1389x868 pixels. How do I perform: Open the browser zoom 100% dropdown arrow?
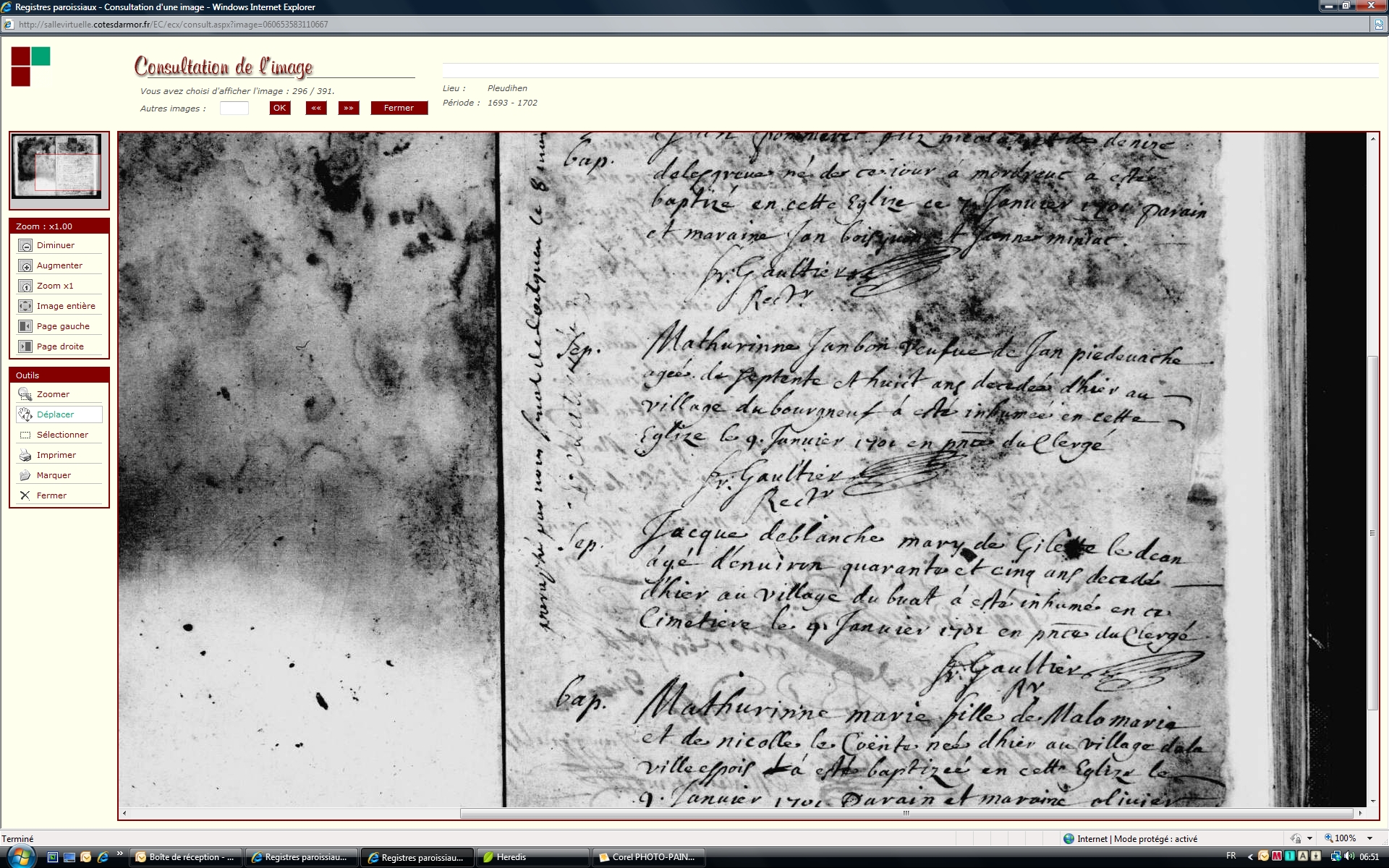[1369, 839]
